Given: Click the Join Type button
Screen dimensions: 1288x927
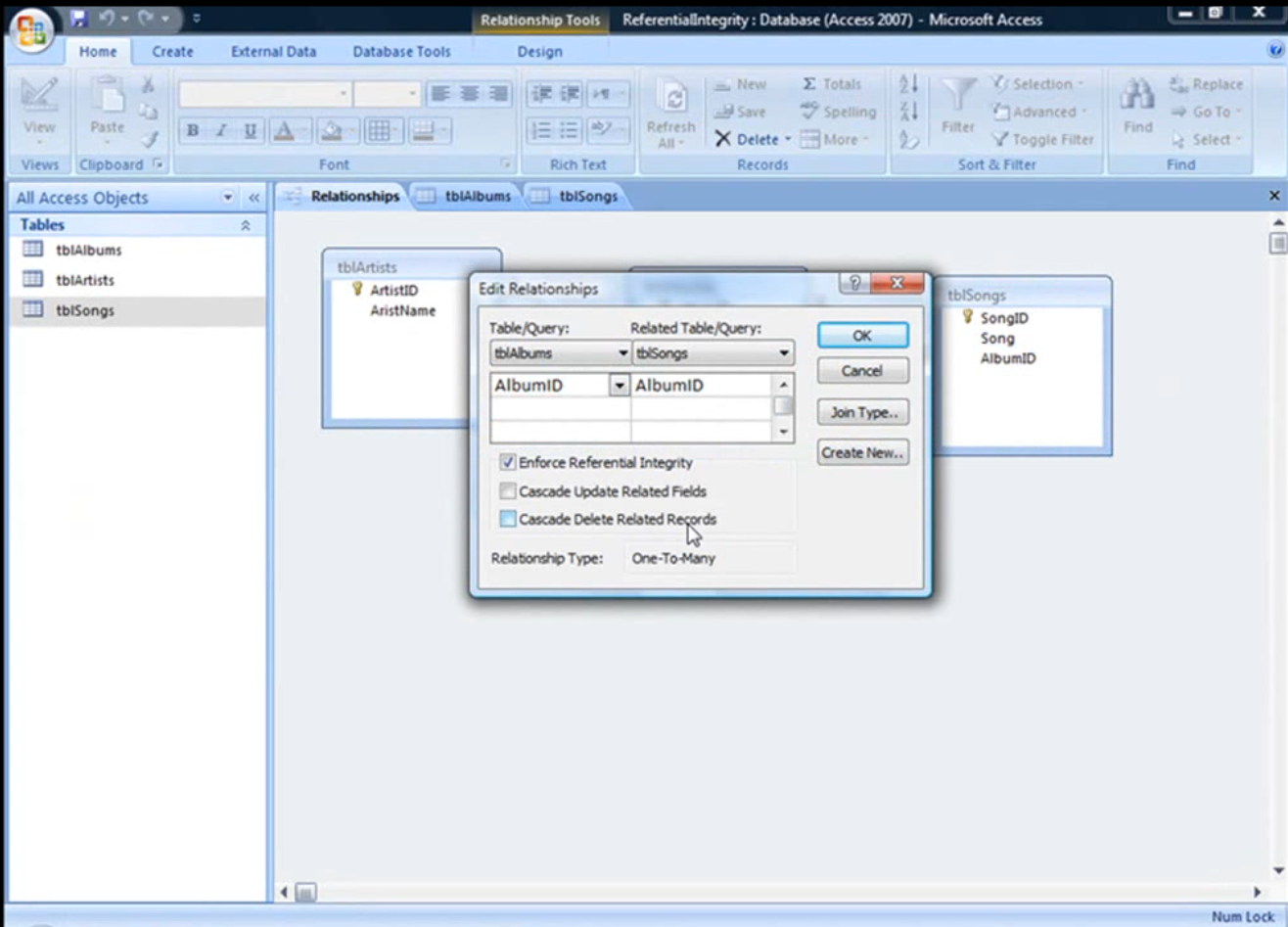Looking at the screenshot, I should tap(862, 411).
